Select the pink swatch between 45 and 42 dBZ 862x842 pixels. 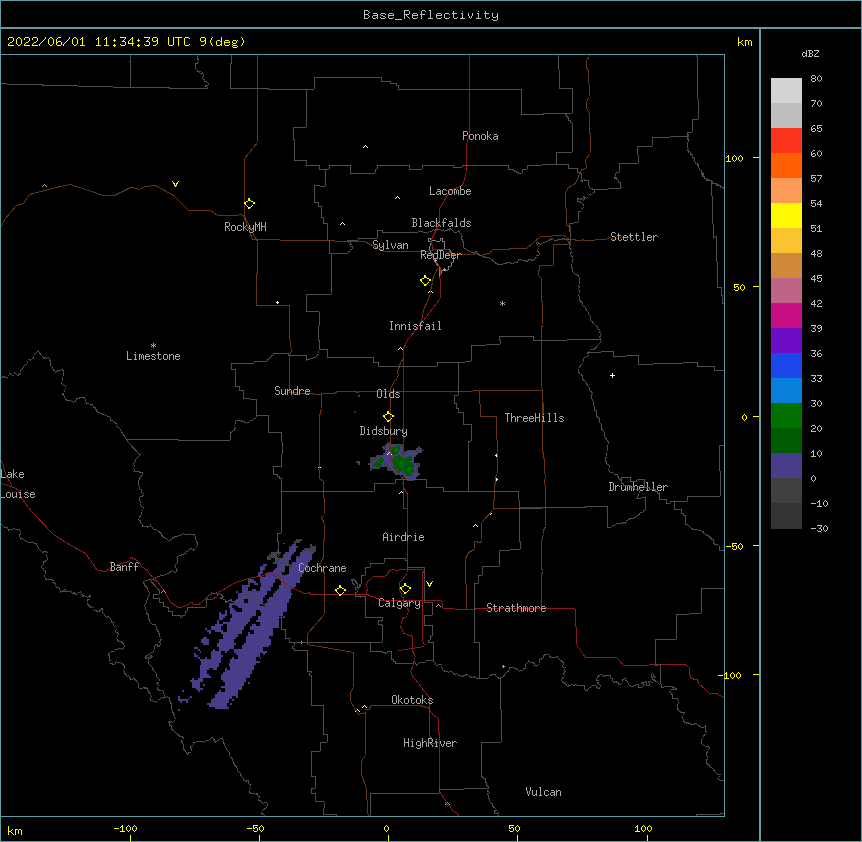click(x=786, y=291)
